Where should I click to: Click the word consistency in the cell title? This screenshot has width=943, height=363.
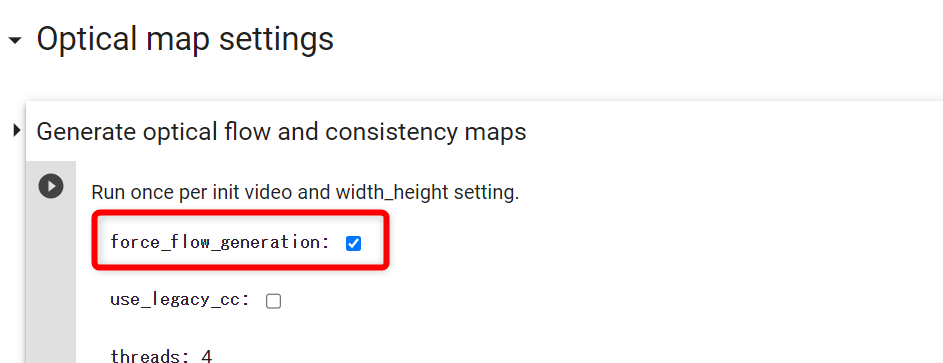[x=393, y=132]
